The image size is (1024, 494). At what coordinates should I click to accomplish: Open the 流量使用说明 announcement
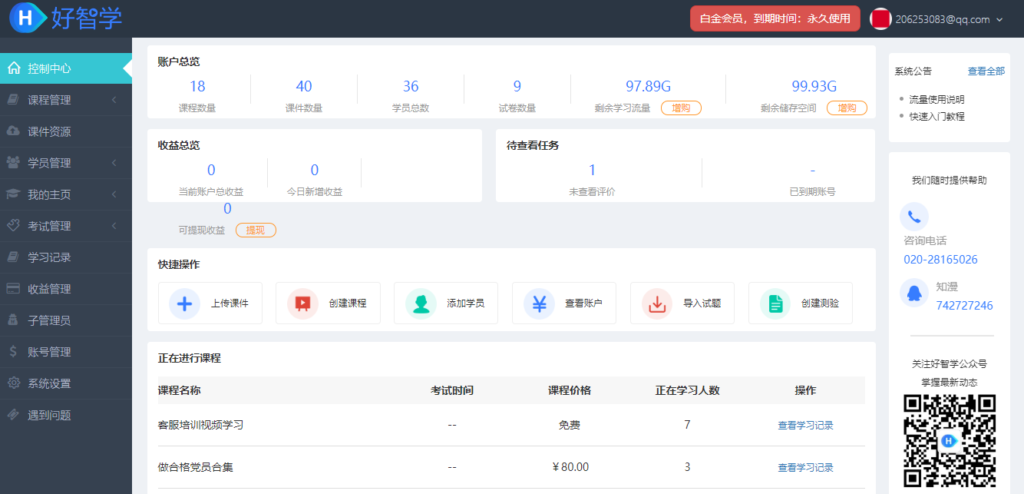(x=936, y=99)
